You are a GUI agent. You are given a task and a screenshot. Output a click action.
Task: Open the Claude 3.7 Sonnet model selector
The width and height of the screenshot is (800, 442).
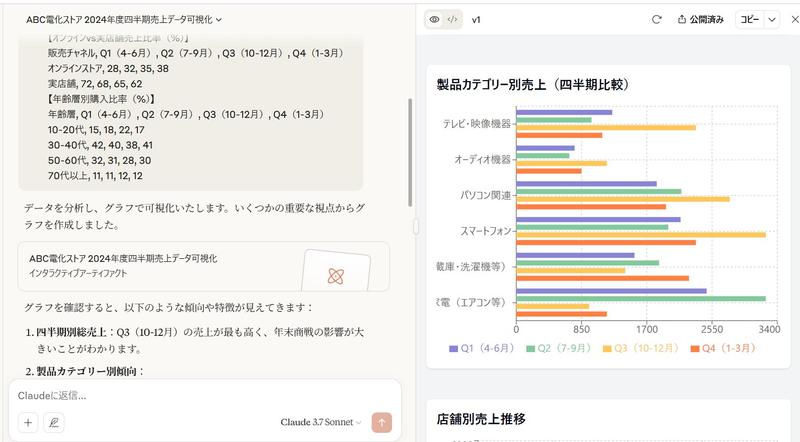[320, 422]
